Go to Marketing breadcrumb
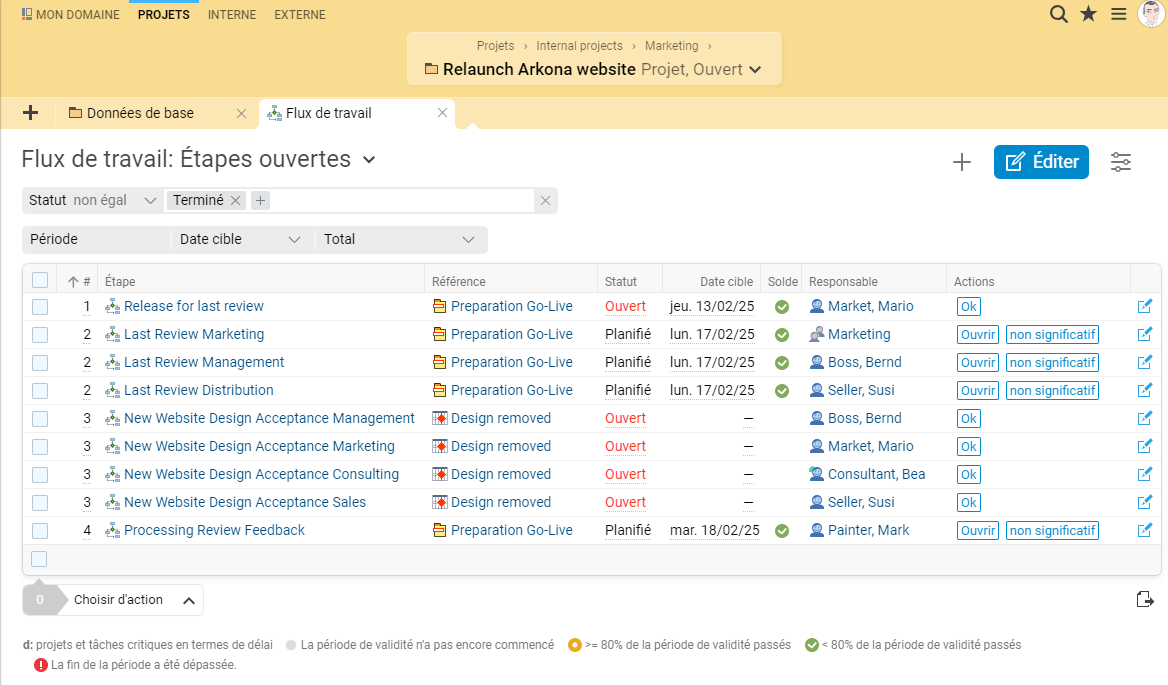Viewport: 1168px width, 685px height. [x=672, y=45]
